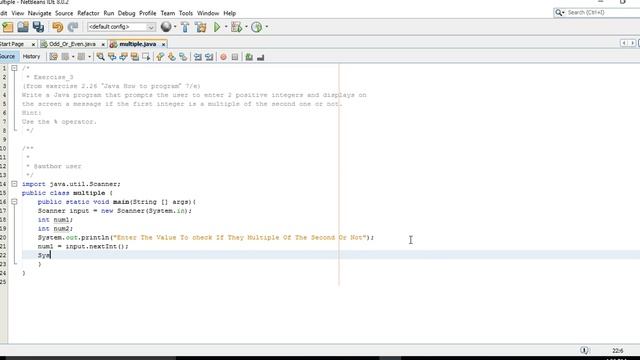Click 'import java.util.Scanner;' on line 14
Viewport: 640px width, 360px height.
pyautogui.click(x=71, y=184)
